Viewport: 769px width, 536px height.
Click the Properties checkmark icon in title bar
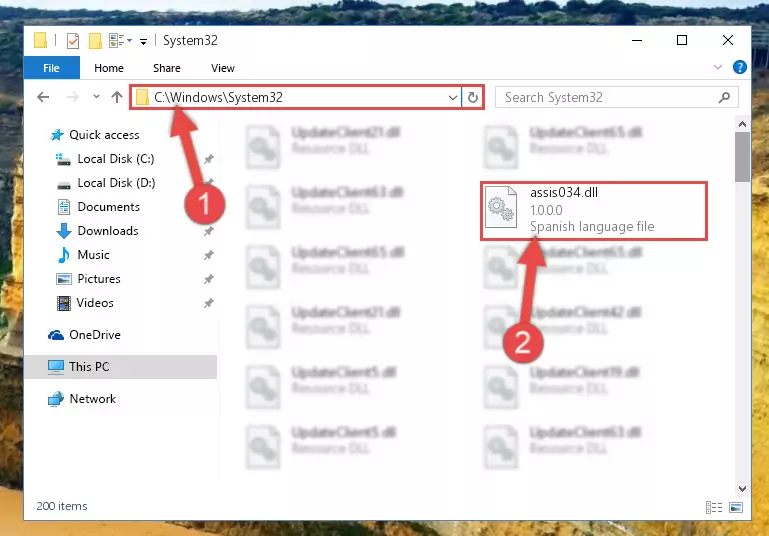point(73,41)
